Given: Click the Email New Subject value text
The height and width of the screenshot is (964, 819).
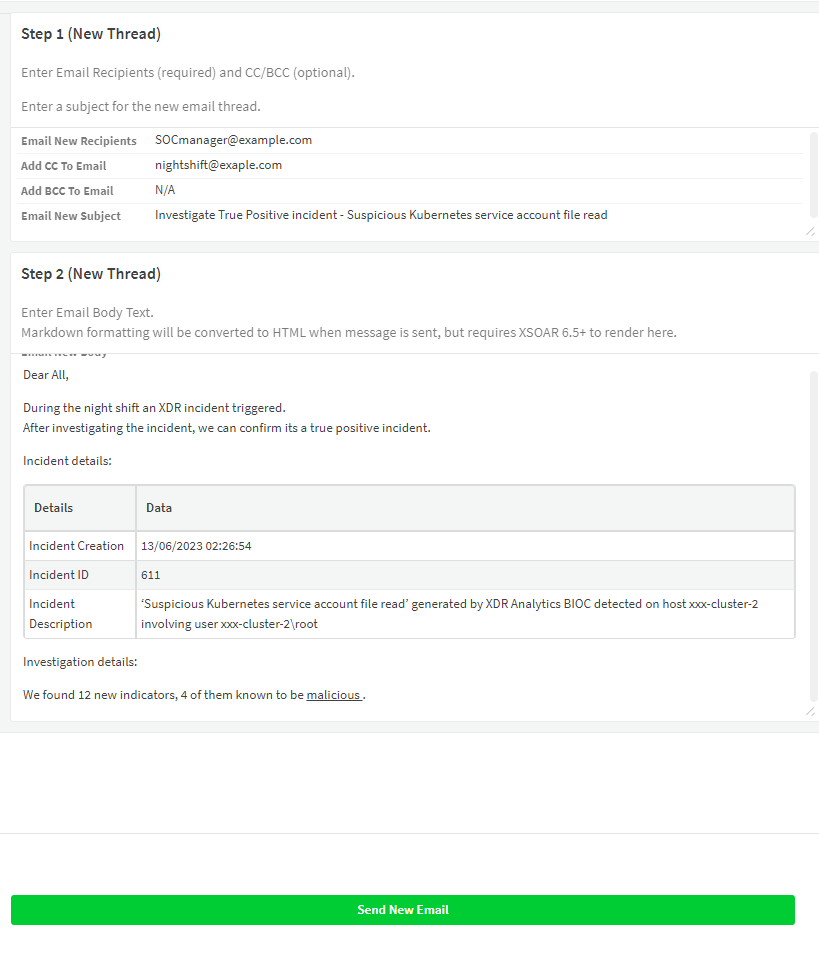Looking at the screenshot, I should coord(381,215).
